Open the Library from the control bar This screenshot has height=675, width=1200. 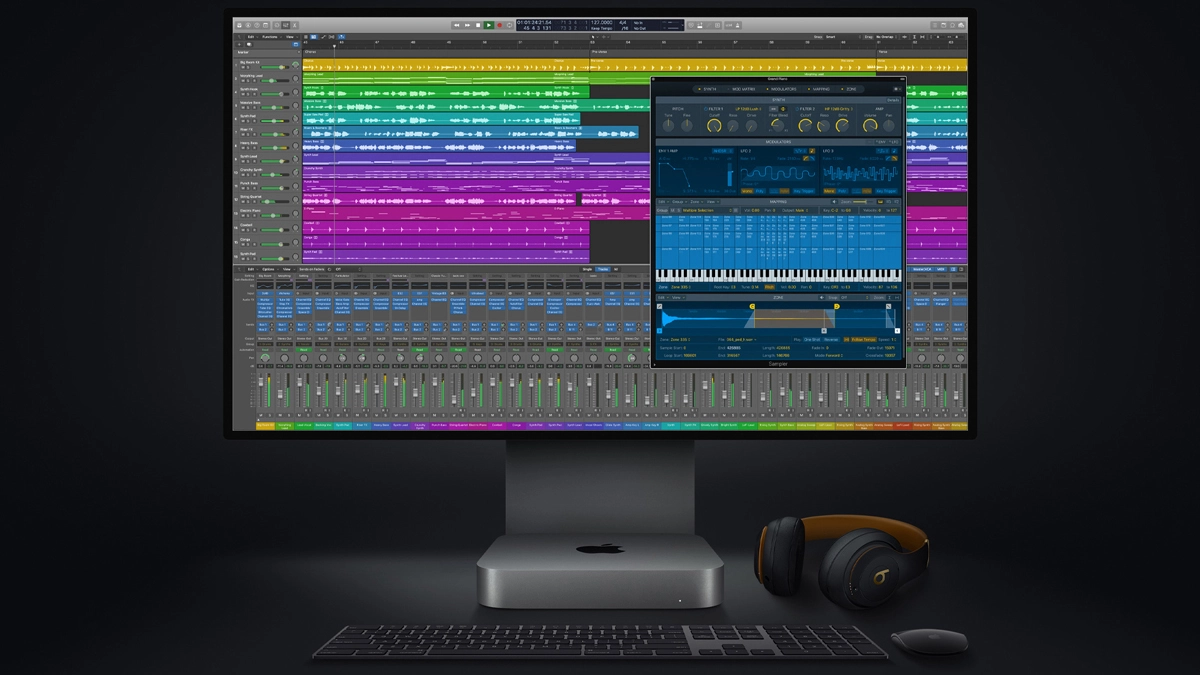pyautogui.click(x=239, y=25)
